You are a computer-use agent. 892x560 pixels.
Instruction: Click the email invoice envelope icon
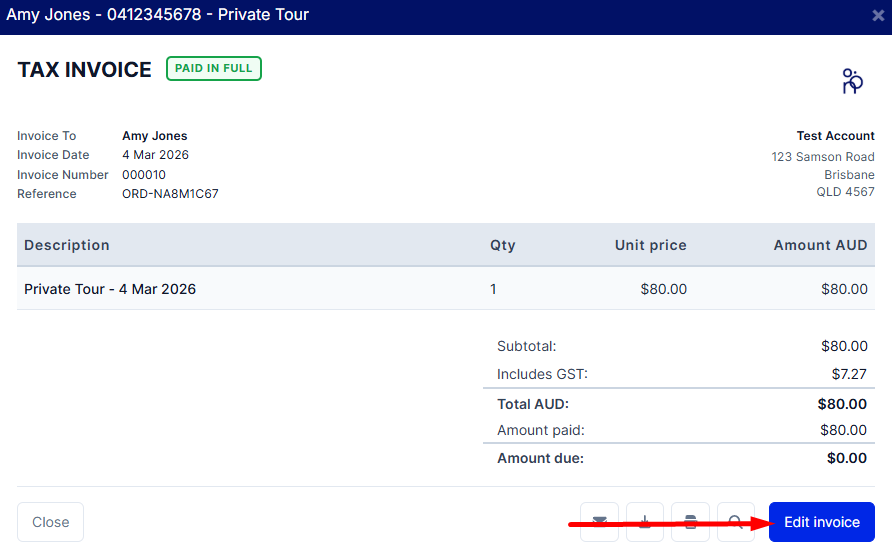click(x=599, y=522)
